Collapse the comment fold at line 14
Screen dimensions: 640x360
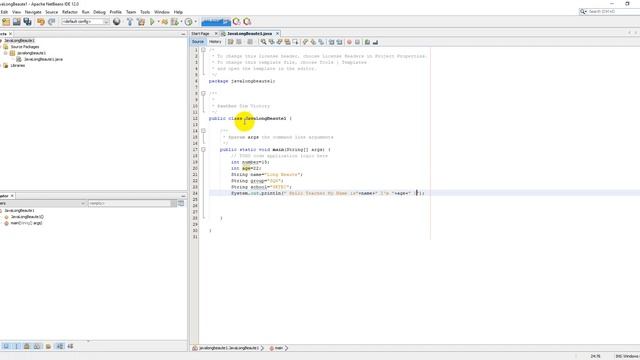coord(203,131)
